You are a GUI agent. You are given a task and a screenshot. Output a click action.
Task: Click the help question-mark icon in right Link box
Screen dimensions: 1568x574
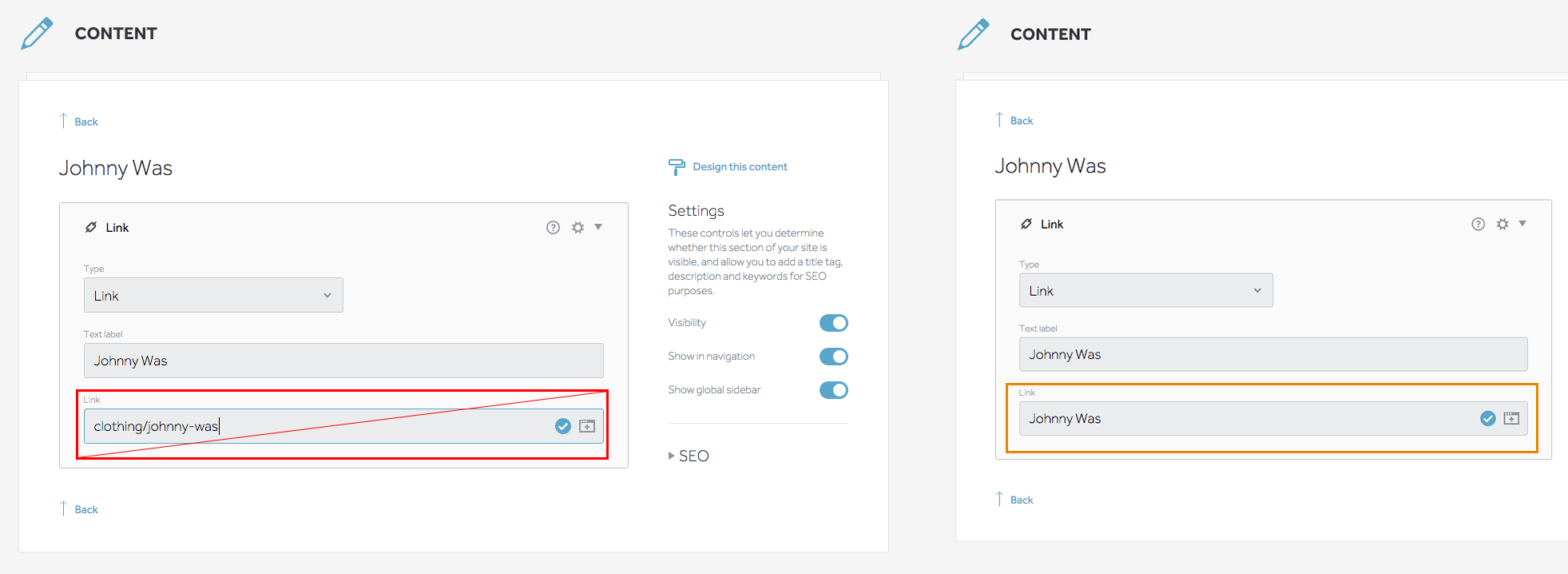[1478, 224]
